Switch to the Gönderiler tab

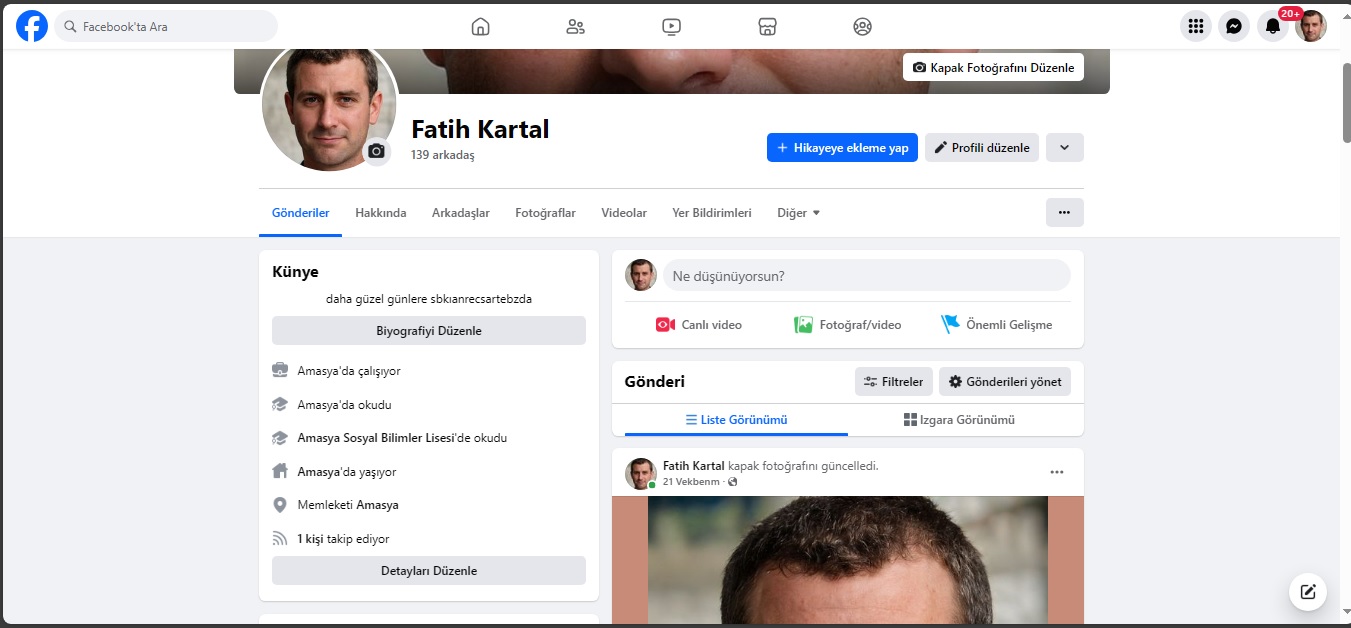point(301,213)
